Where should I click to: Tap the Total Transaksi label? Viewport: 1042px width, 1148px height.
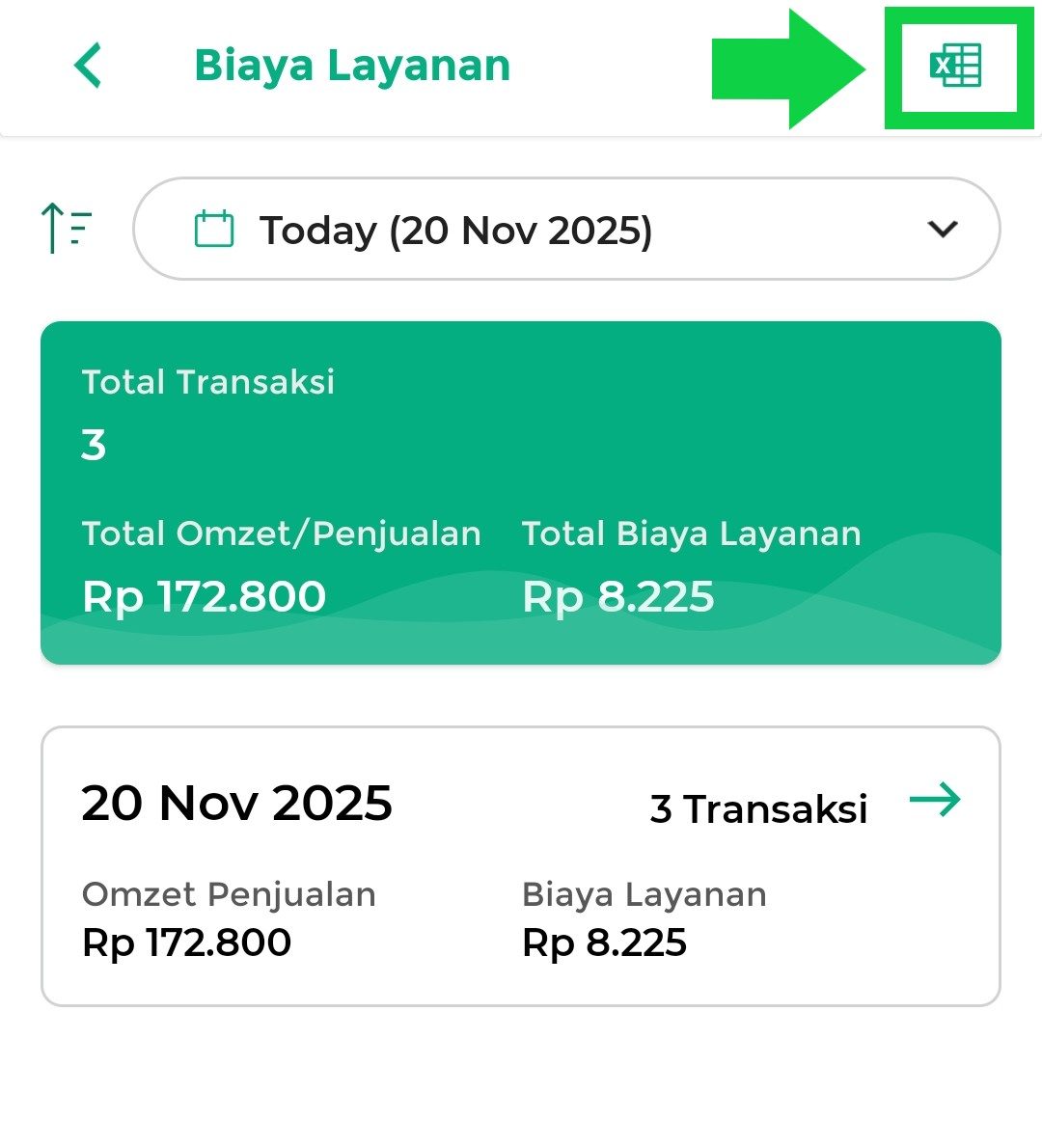(x=208, y=382)
